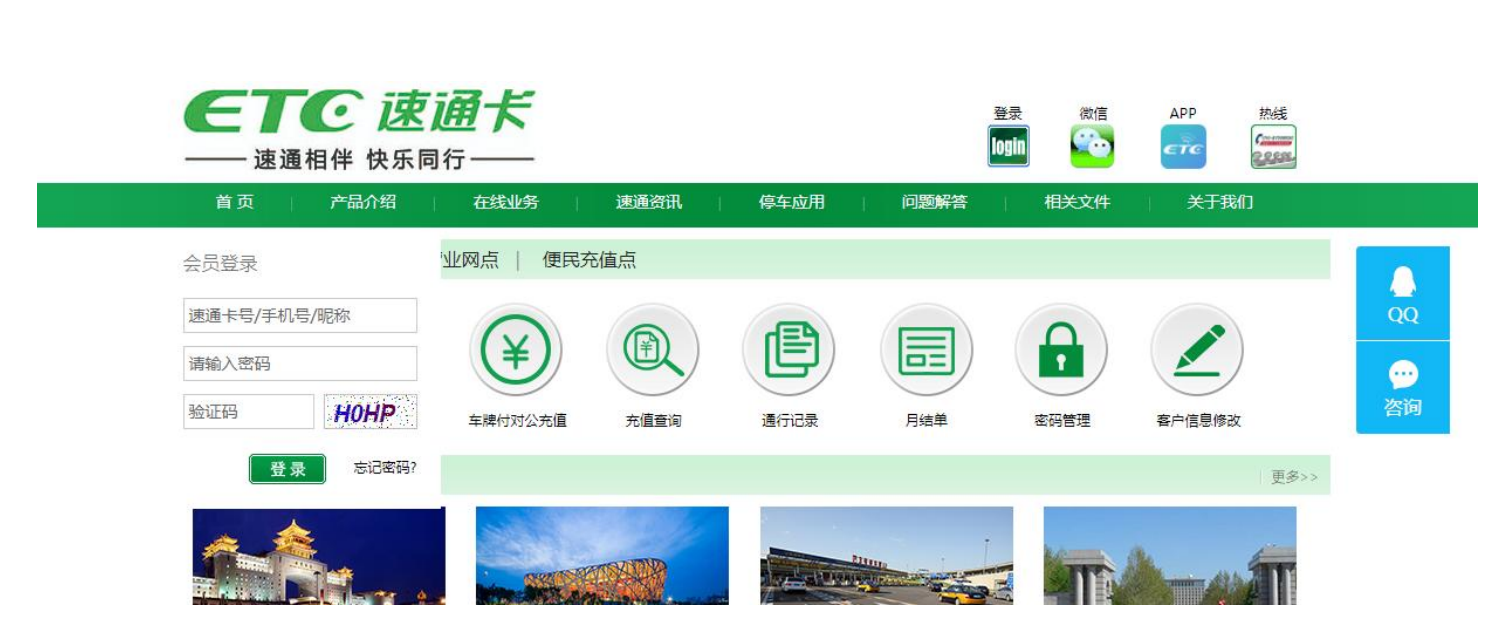This screenshot has height=619, width=1508.
Task: Click the 更多>> link
Action: (x=1294, y=477)
